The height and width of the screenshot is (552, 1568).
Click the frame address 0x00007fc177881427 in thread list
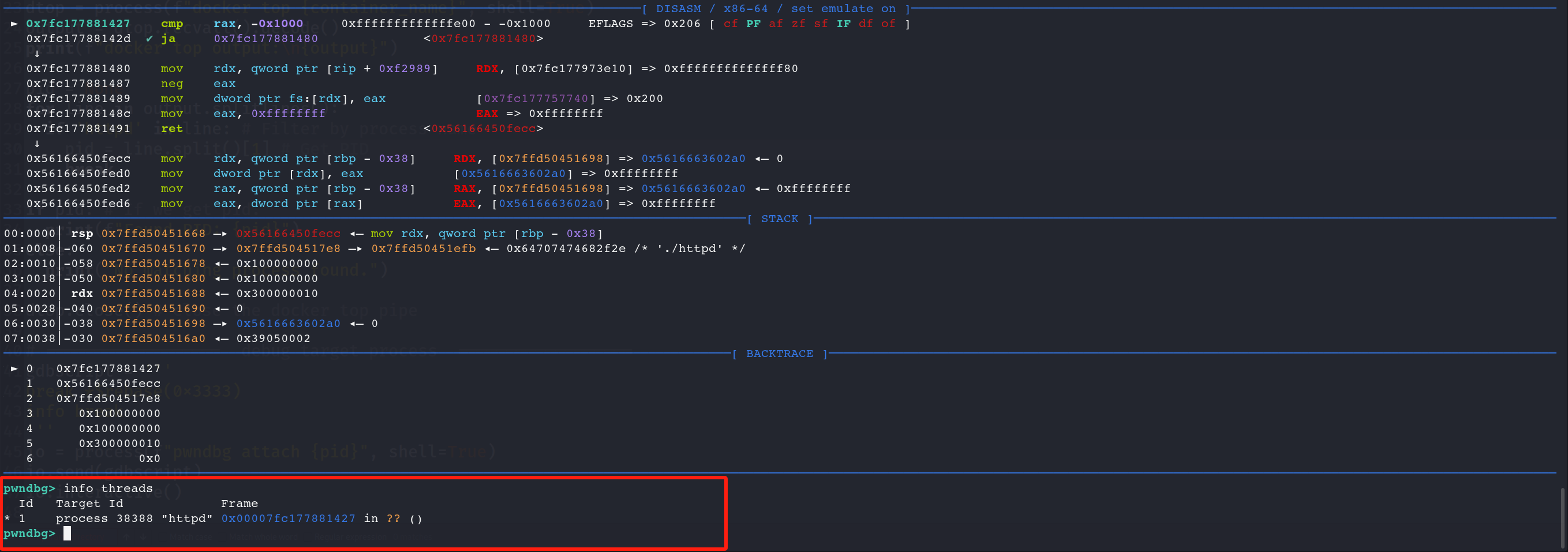pyautogui.click(x=289, y=519)
